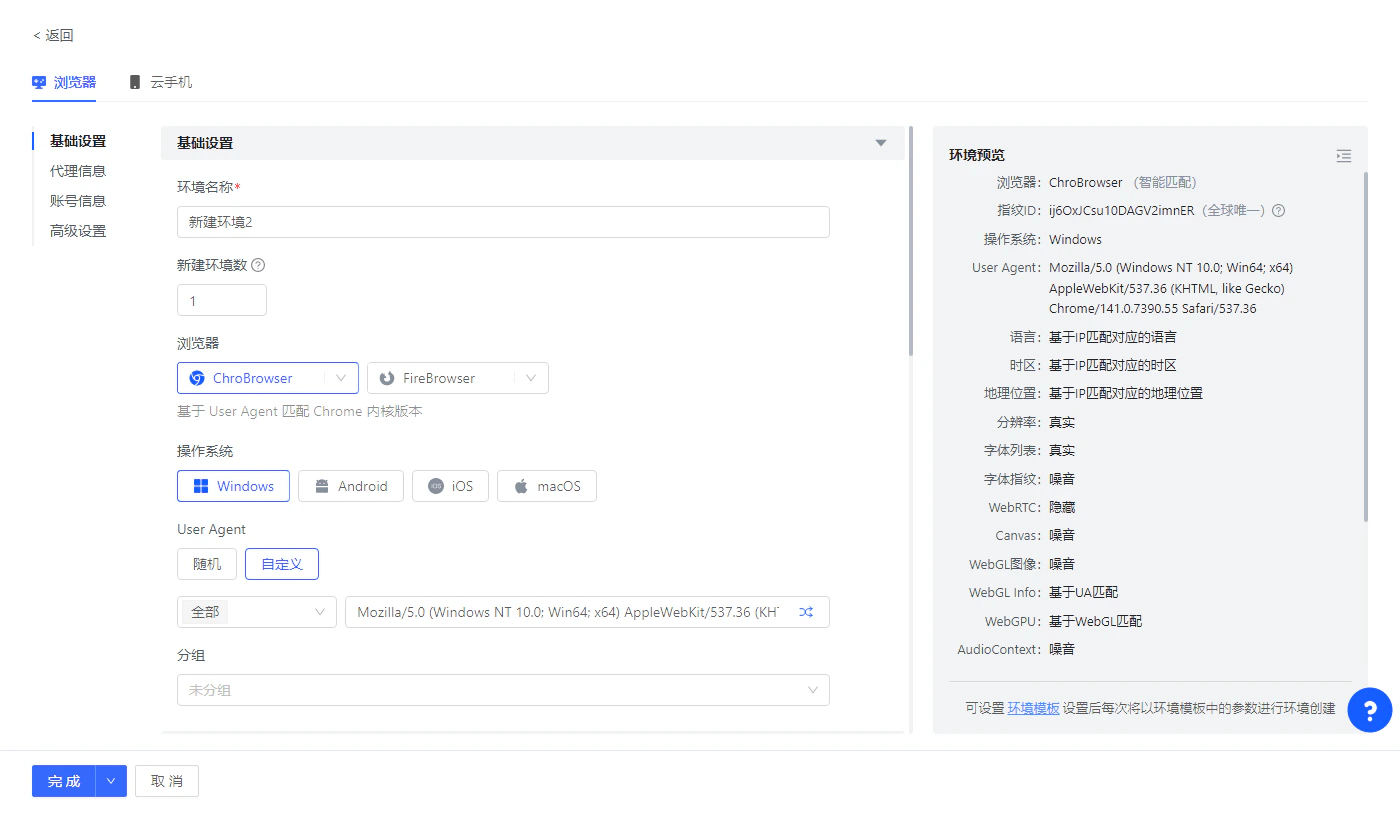Choose Android operating system
Image resolution: width=1400 pixels, height=820 pixels.
pyautogui.click(x=351, y=486)
